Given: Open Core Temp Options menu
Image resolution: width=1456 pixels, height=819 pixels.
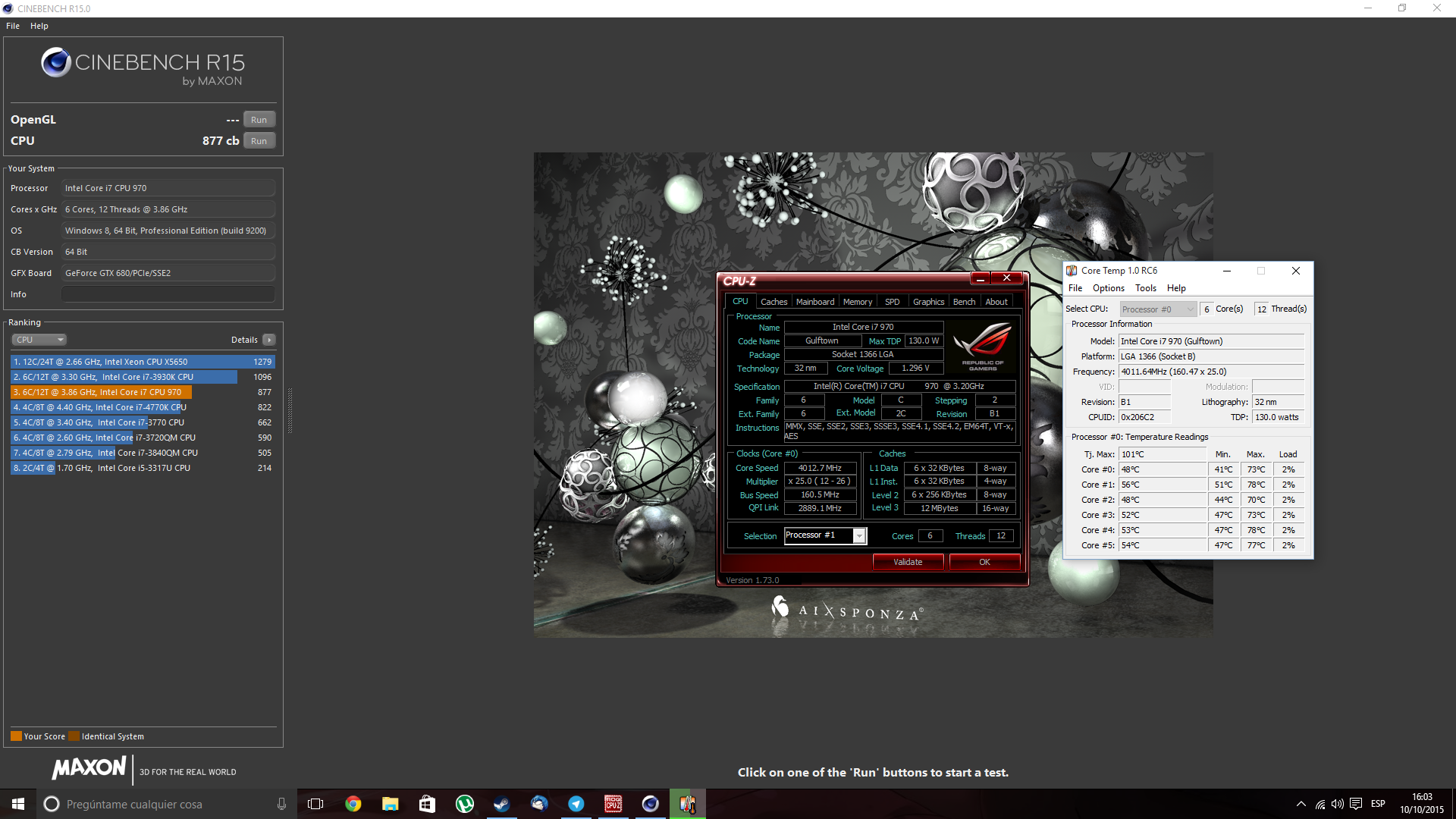Looking at the screenshot, I should point(1108,288).
